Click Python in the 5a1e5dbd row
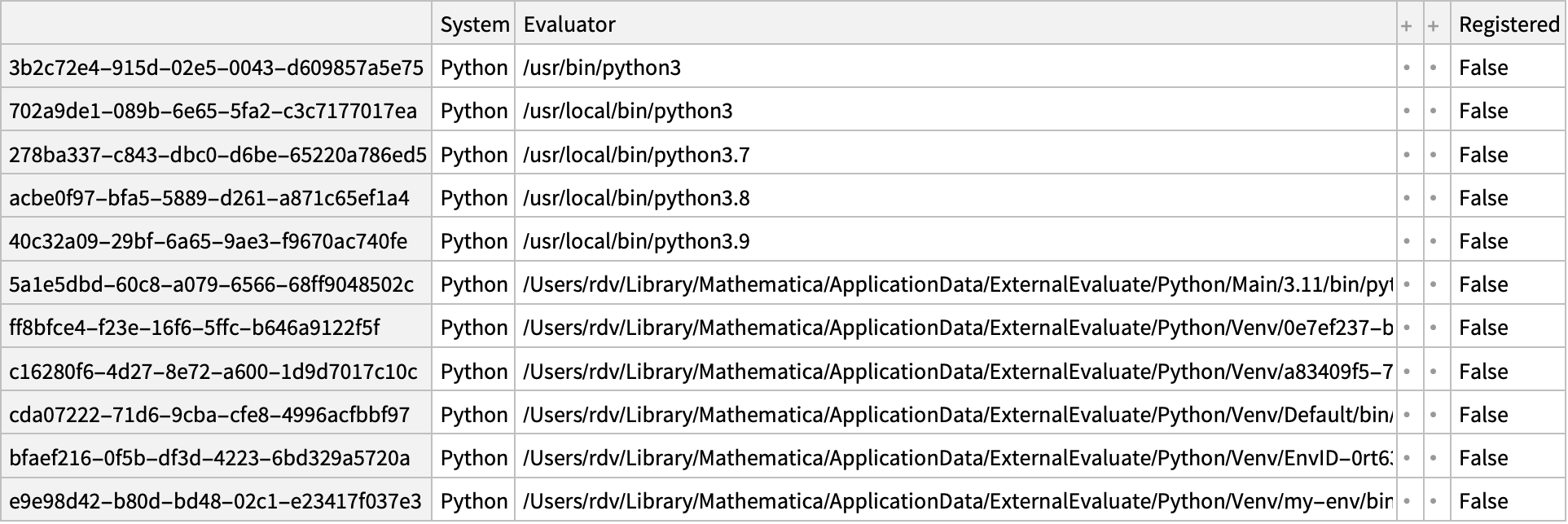This screenshot has height=524, width=1568. click(474, 284)
